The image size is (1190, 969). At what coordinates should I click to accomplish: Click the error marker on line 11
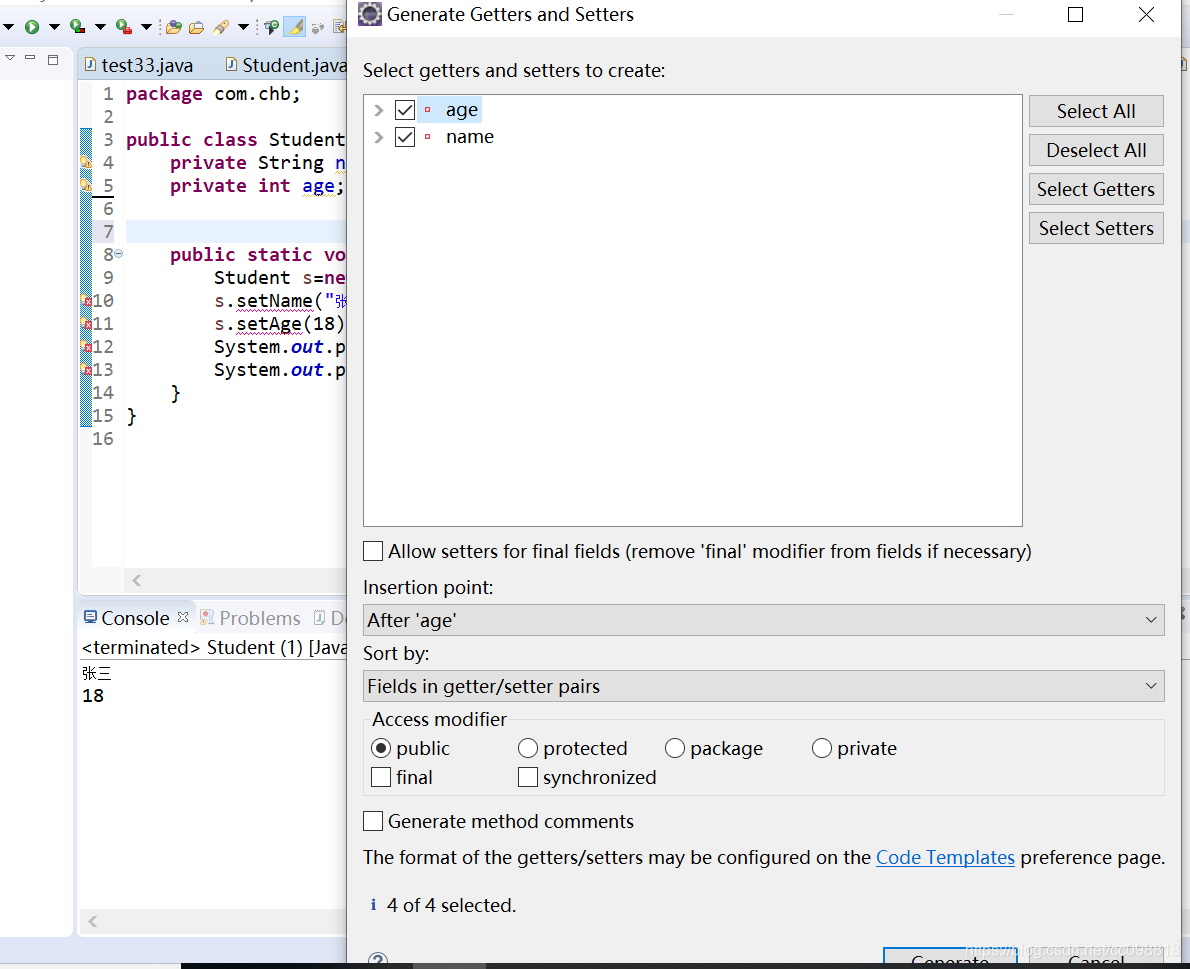86,324
